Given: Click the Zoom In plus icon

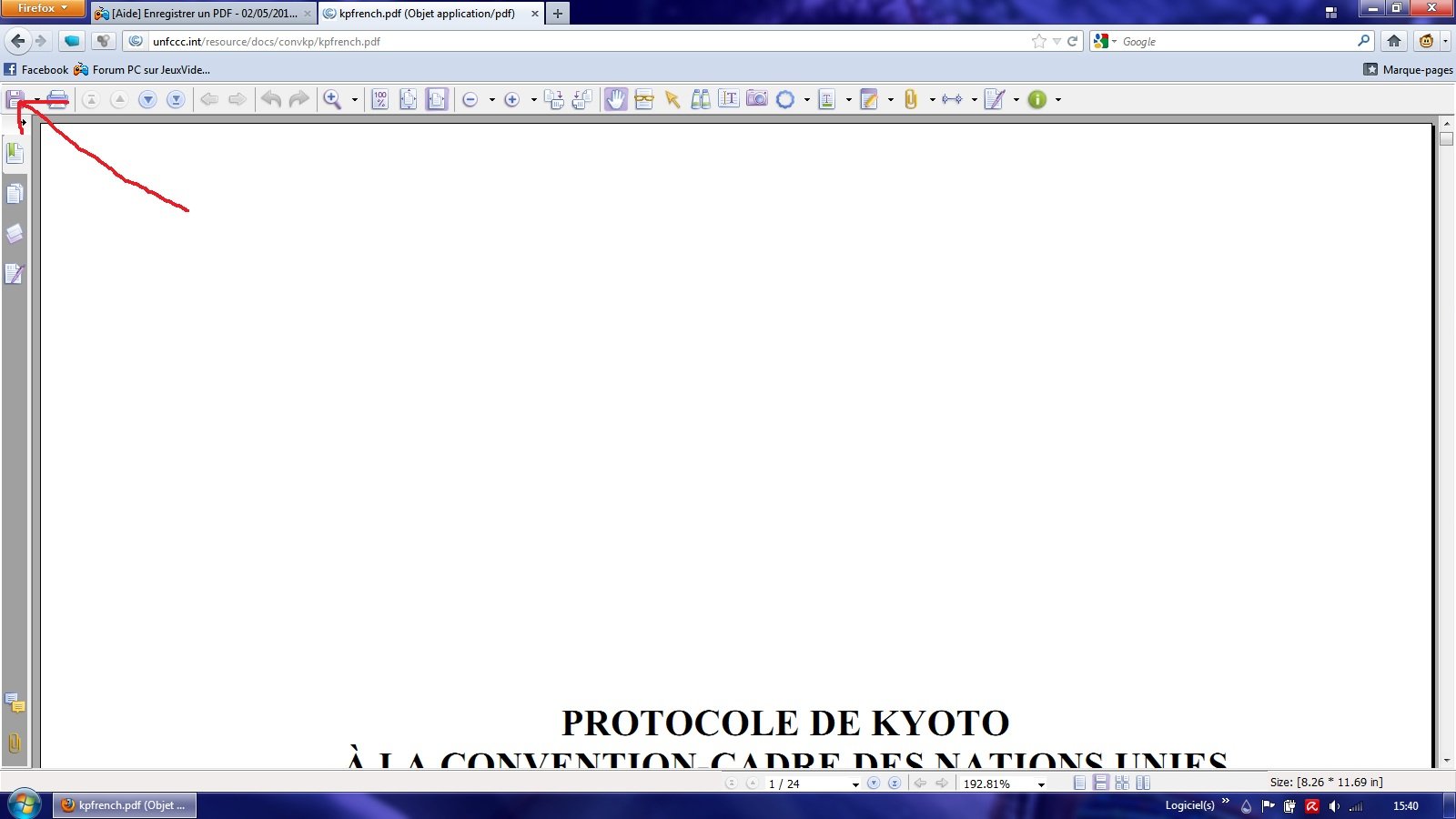Looking at the screenshot, I should click(512, 99).
